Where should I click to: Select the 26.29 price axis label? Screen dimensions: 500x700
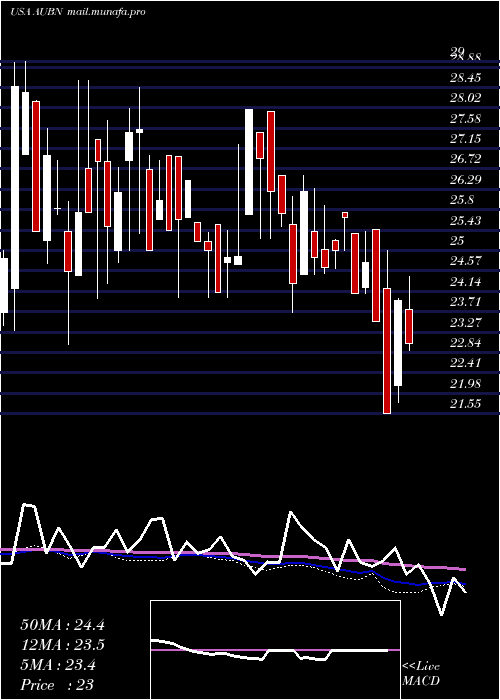click(x=466, y=180)
